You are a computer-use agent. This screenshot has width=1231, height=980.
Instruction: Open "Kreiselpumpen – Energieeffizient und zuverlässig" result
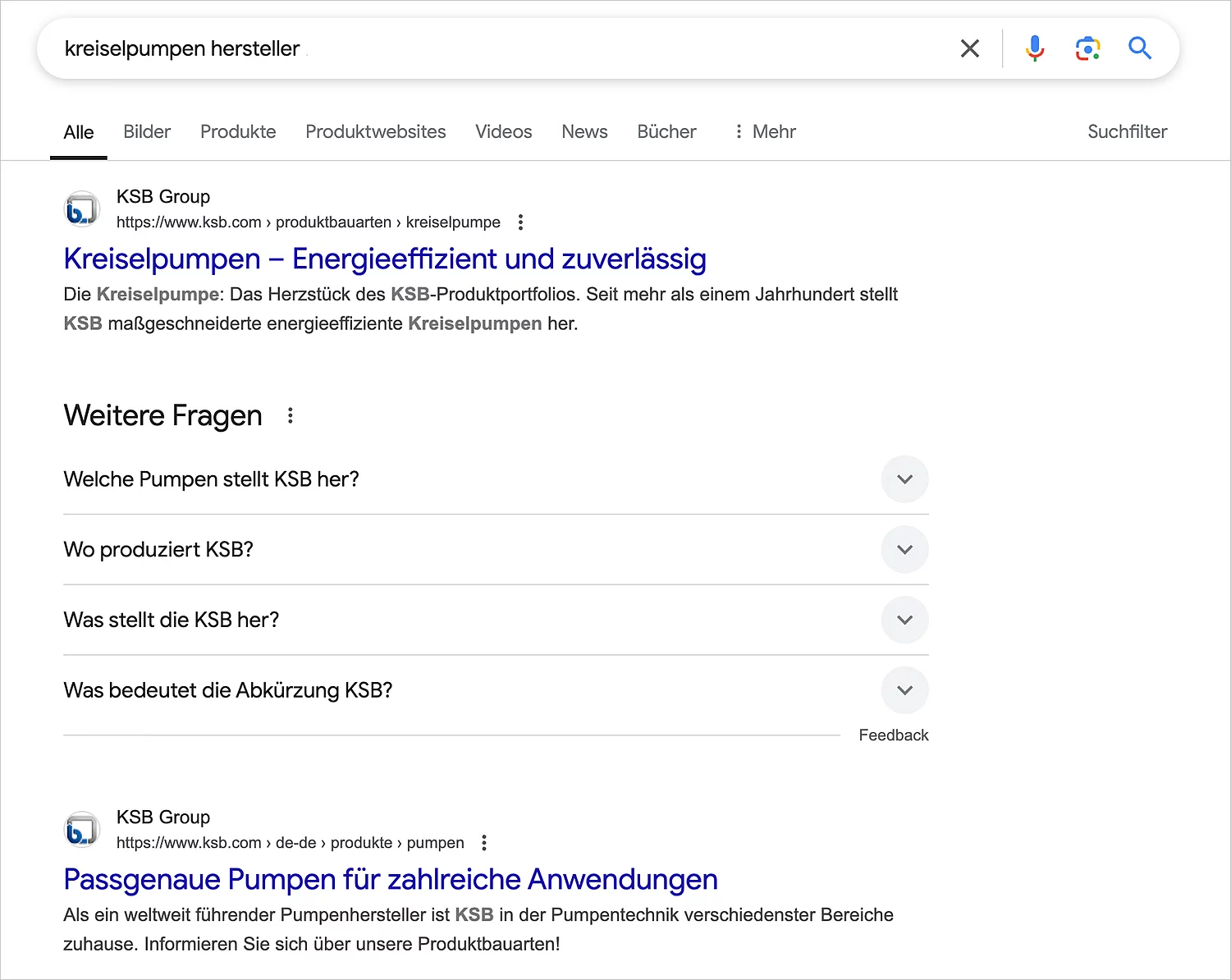coord(385,259)
